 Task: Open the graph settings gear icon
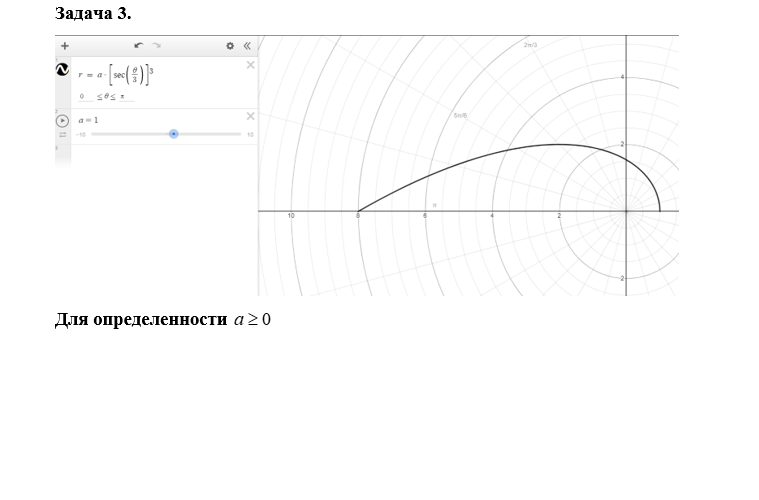[230, 45]
